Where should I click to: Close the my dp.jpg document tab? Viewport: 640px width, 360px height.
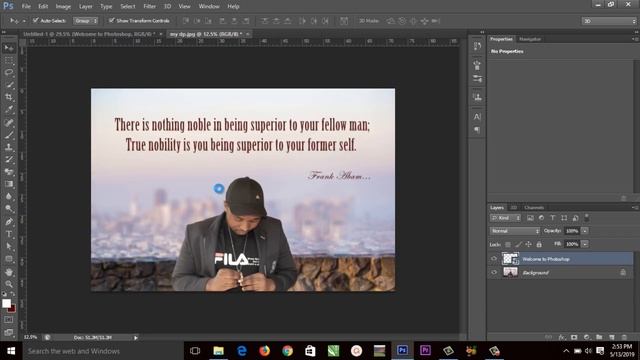(247, 34)
